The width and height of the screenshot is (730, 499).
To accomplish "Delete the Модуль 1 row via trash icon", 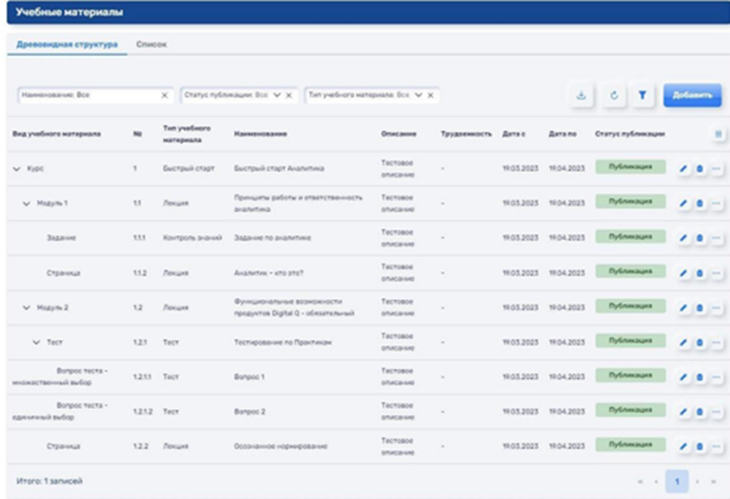I will coord(700,203).
